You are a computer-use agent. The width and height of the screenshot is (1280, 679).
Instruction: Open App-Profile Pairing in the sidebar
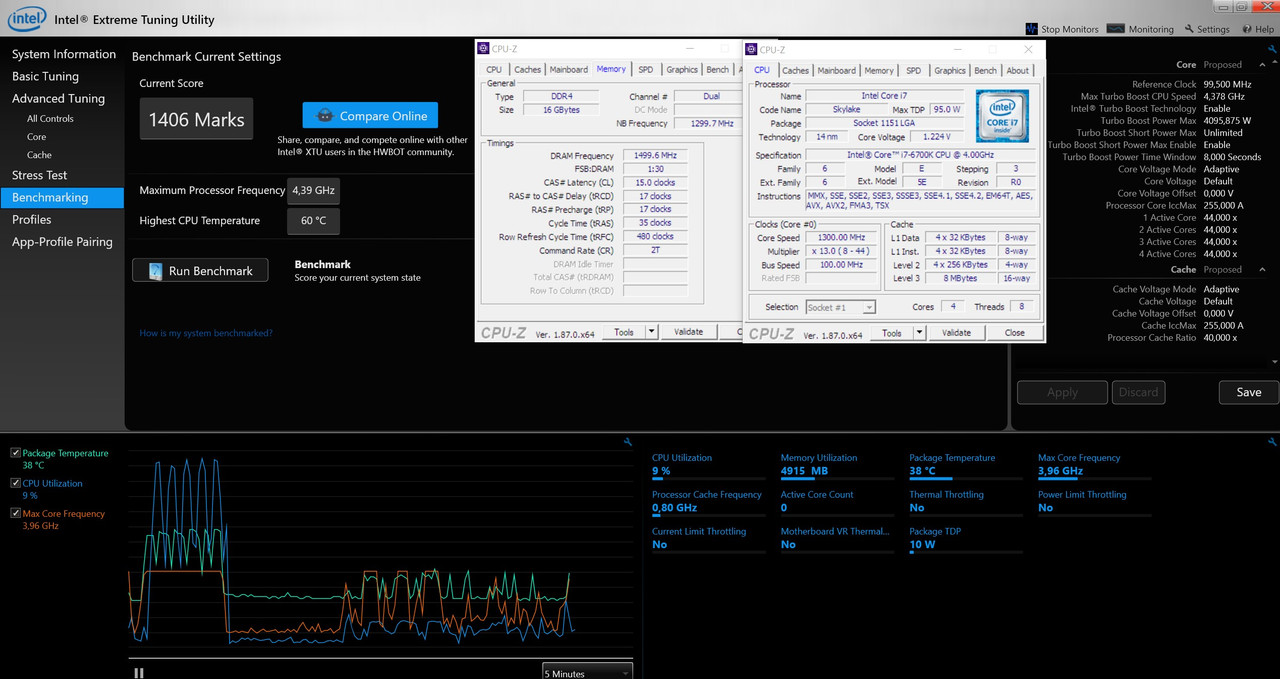point(62,241)
